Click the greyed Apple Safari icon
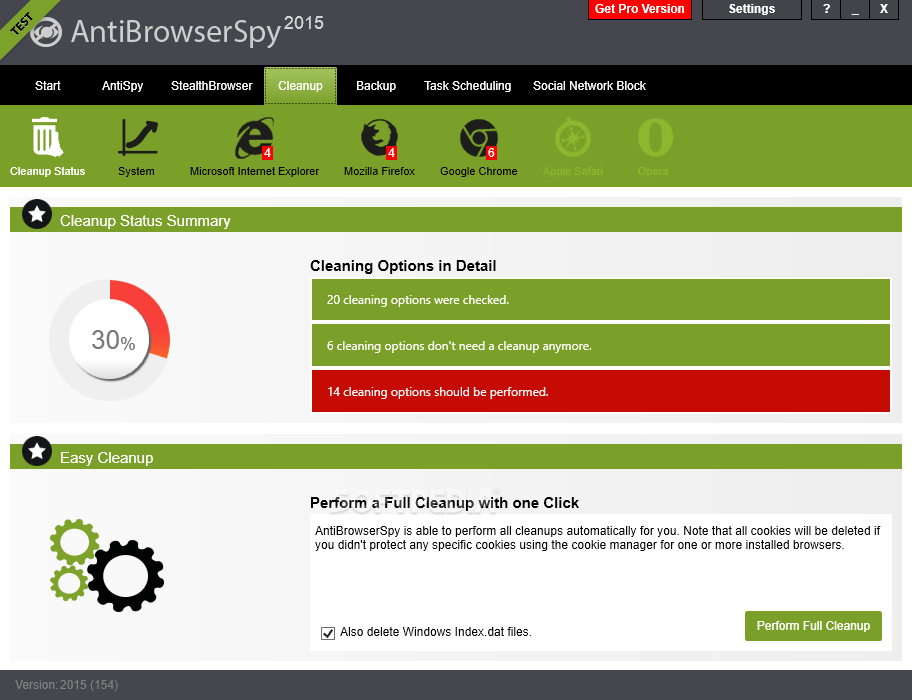The width and height of the screenshot is (912, 700). (572, 138)
